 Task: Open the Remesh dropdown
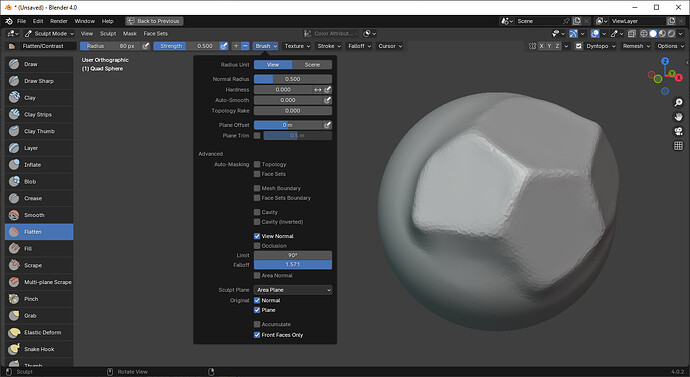pyautogui.click(x=636, y=46)
